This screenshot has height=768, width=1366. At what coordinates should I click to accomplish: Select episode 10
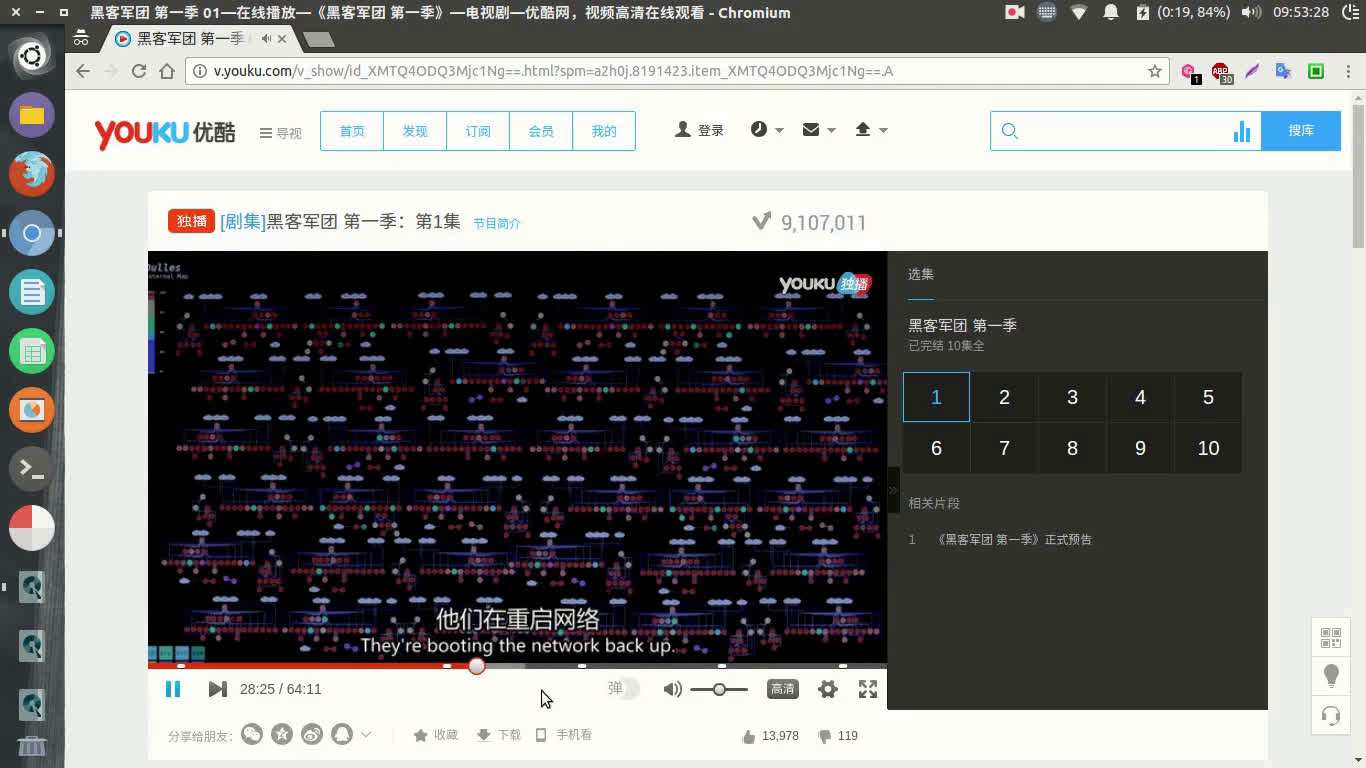(1208, 448)
